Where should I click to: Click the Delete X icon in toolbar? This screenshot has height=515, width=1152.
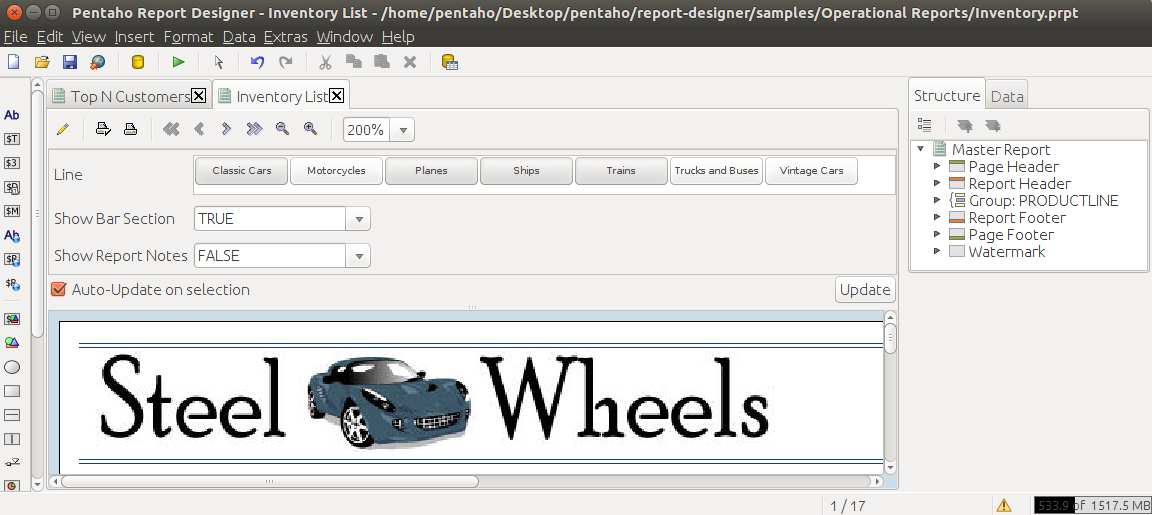click(410, 62)
